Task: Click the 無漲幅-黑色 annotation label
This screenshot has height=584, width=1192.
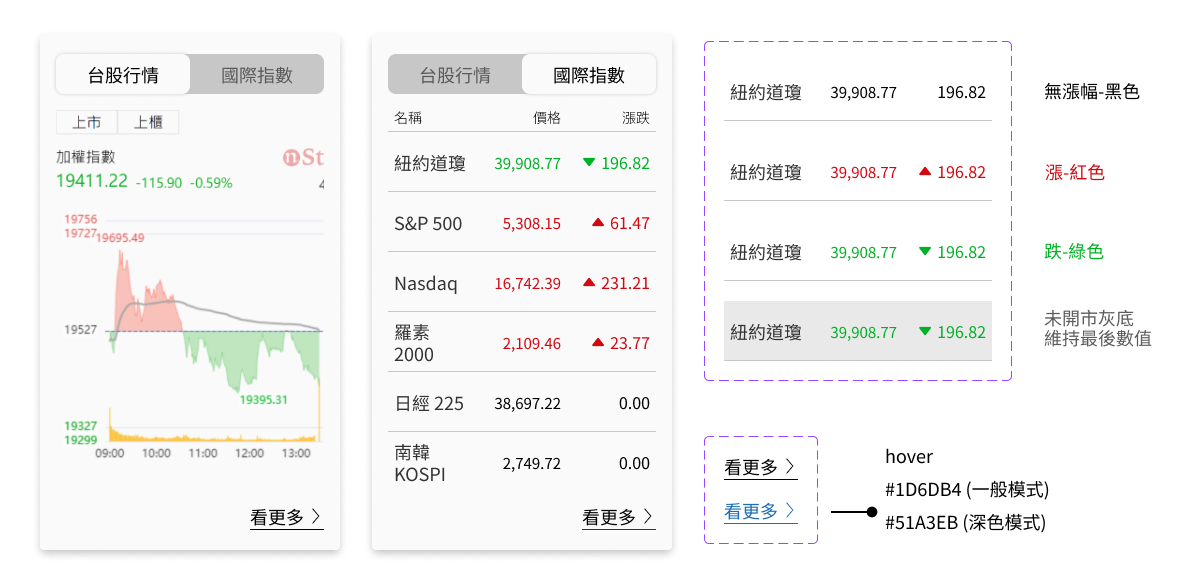Action: point(1092,93)
